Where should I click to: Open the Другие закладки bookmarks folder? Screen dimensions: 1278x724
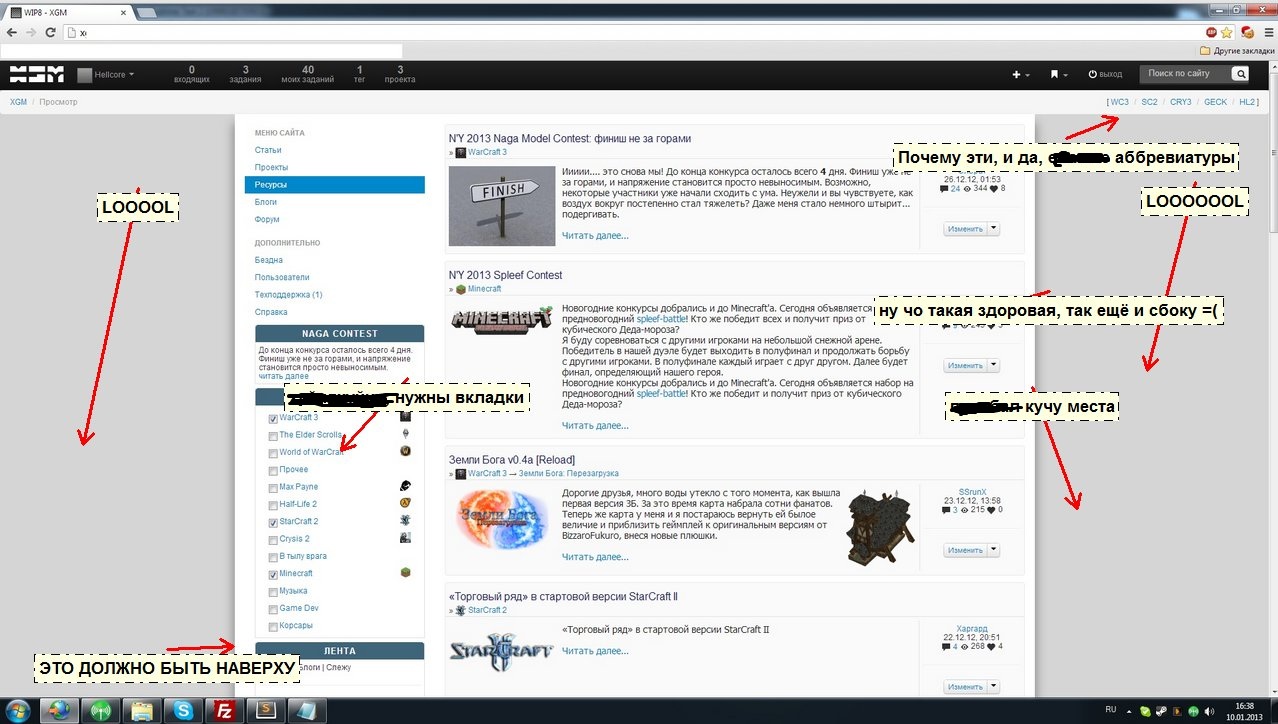[1236, 50]
